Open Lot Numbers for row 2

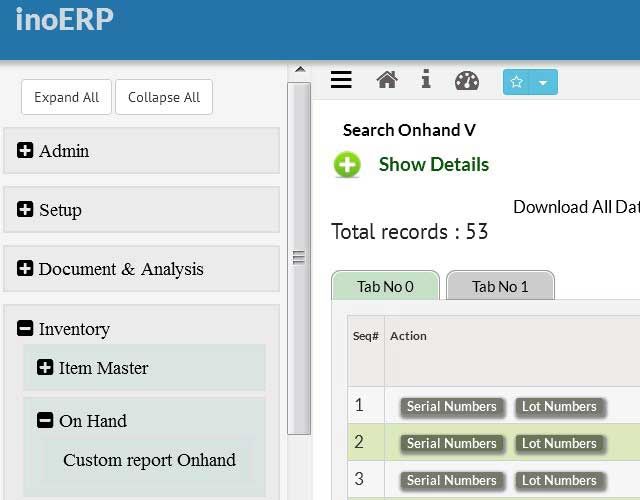[560, 443]
